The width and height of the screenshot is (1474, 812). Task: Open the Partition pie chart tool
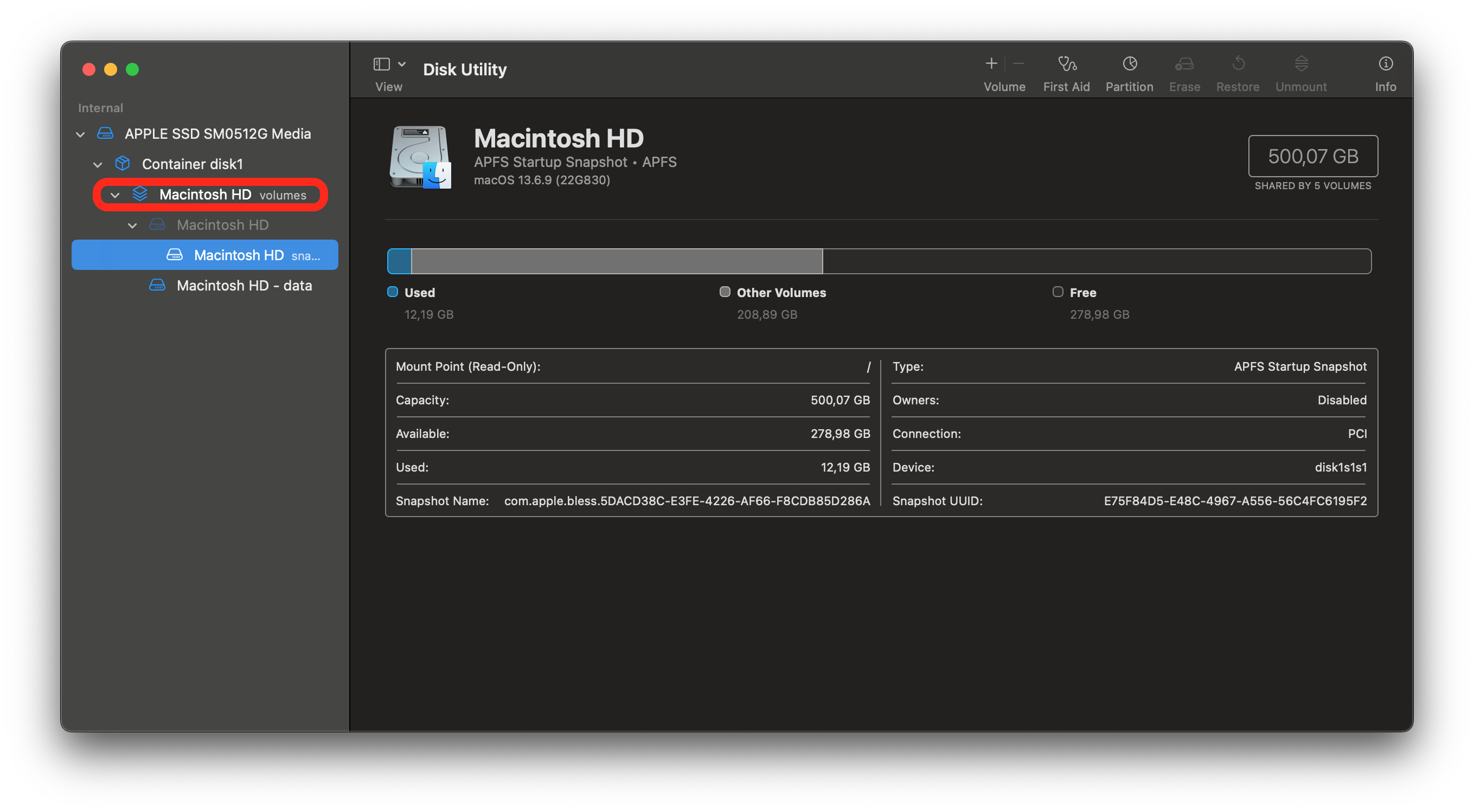coord(1129,63)
